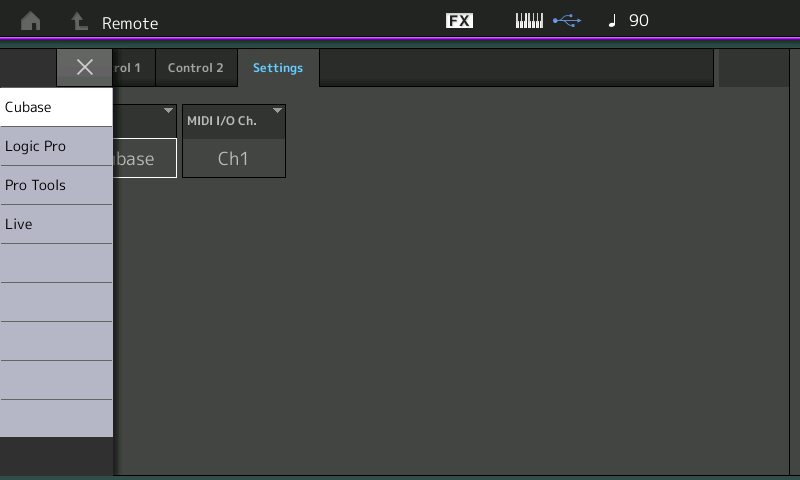Click the DAW dropdown arrow behind the list
This screenshot has height=480, width=800.
168,111
